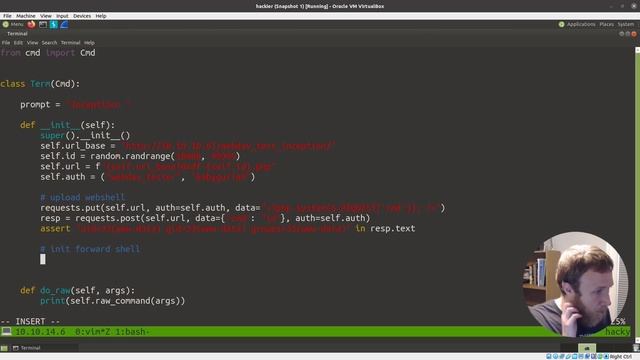Click the '# init forward shell' comment
The width and height of the screenshot is (640, 360).
[90, 249]
